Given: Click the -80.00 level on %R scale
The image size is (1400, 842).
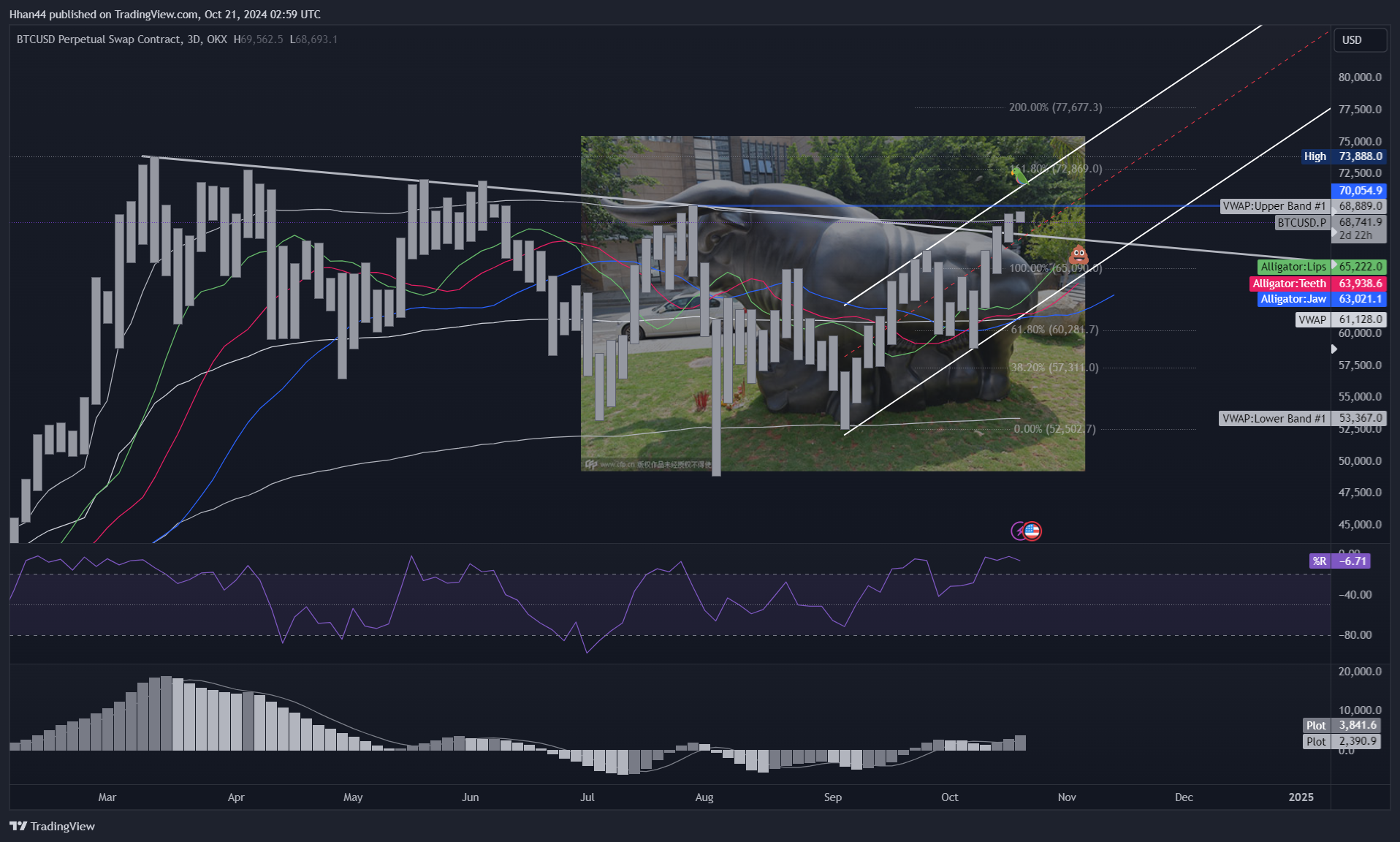Looking at the screenshot, I should [1355, 635].
